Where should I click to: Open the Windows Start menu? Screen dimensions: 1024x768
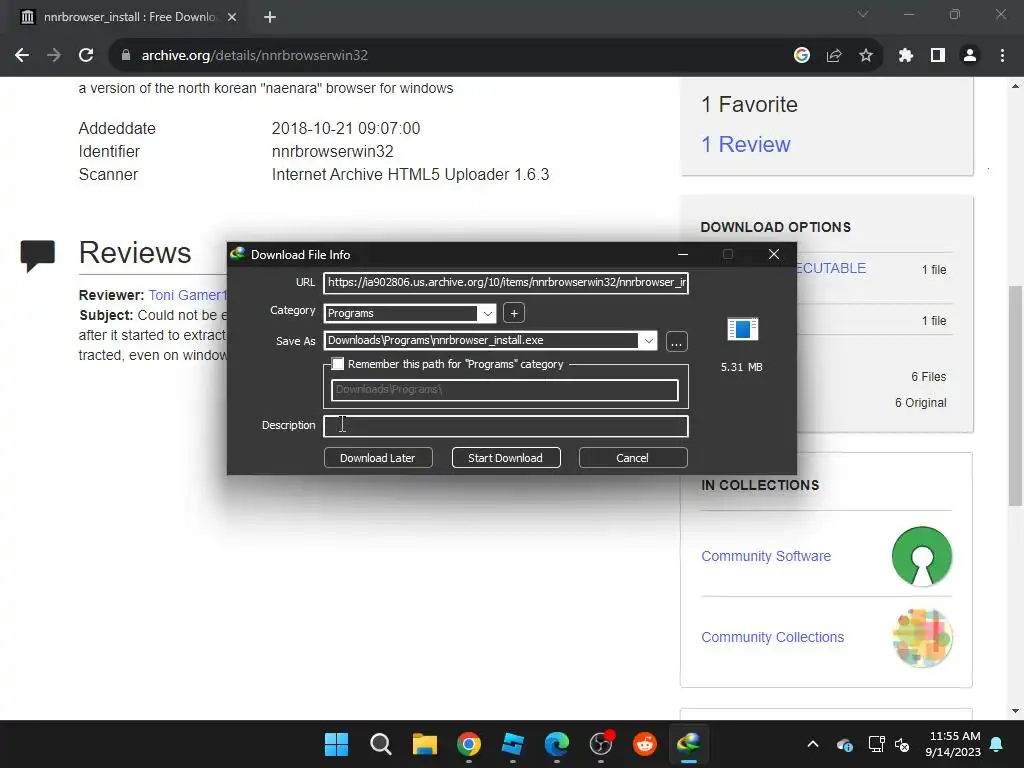tap(336, 744)
